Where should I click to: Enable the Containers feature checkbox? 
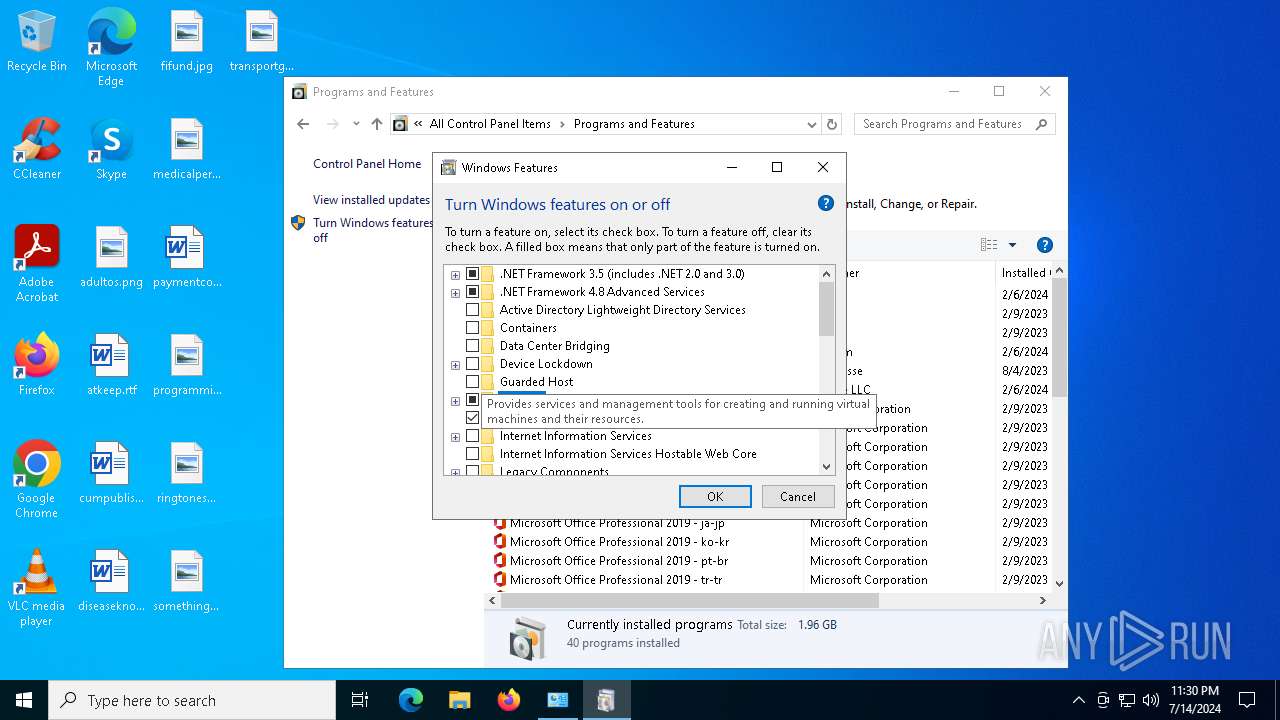[473, 328]
